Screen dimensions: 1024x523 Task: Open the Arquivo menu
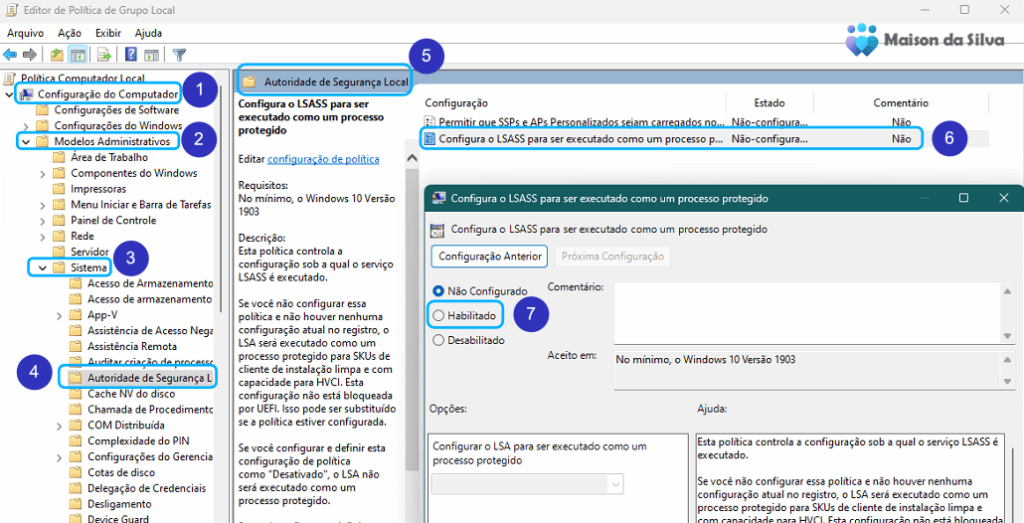(x=25, y=33)
